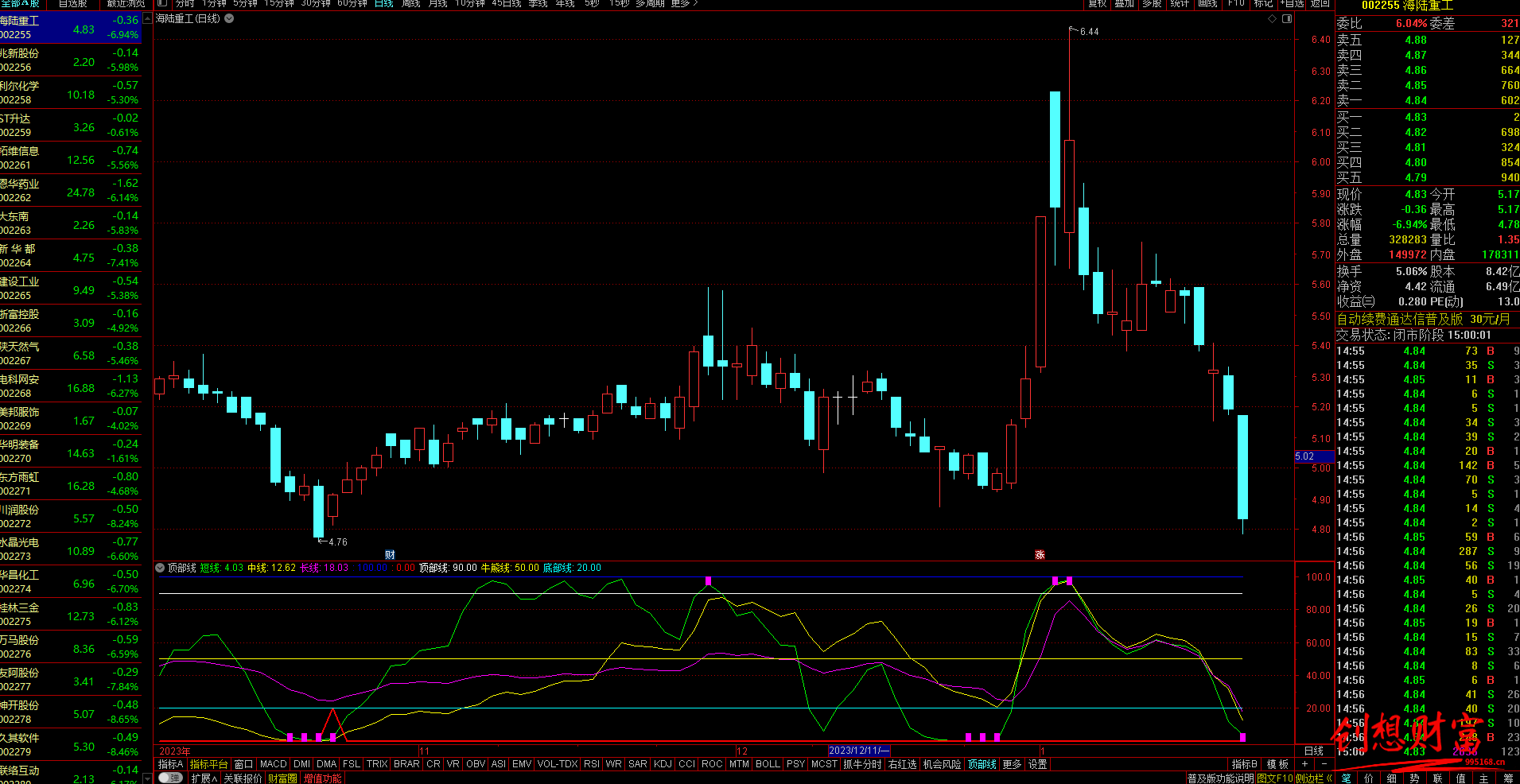Expand the 扩展 panel
This screenshot has width=1520, height=784.
click(204, 778)
